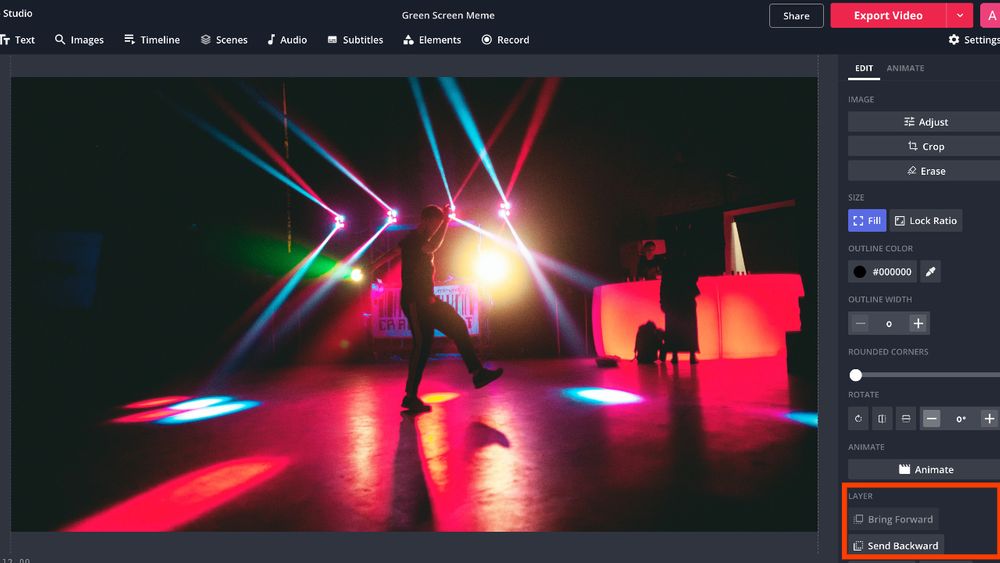The height and width of the screenshot is (563, 1000).
Task: Click the eyedropper outline color picker
Action: [x=930, y=272]
